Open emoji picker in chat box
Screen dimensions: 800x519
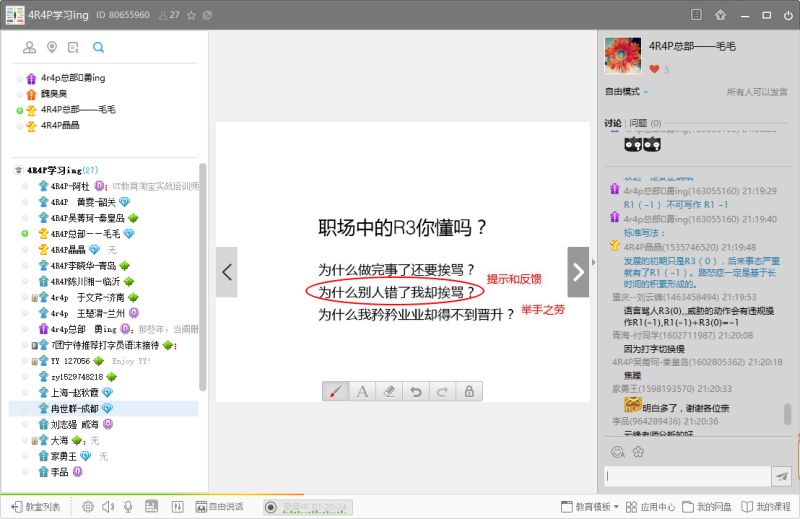tap(617, 452)
